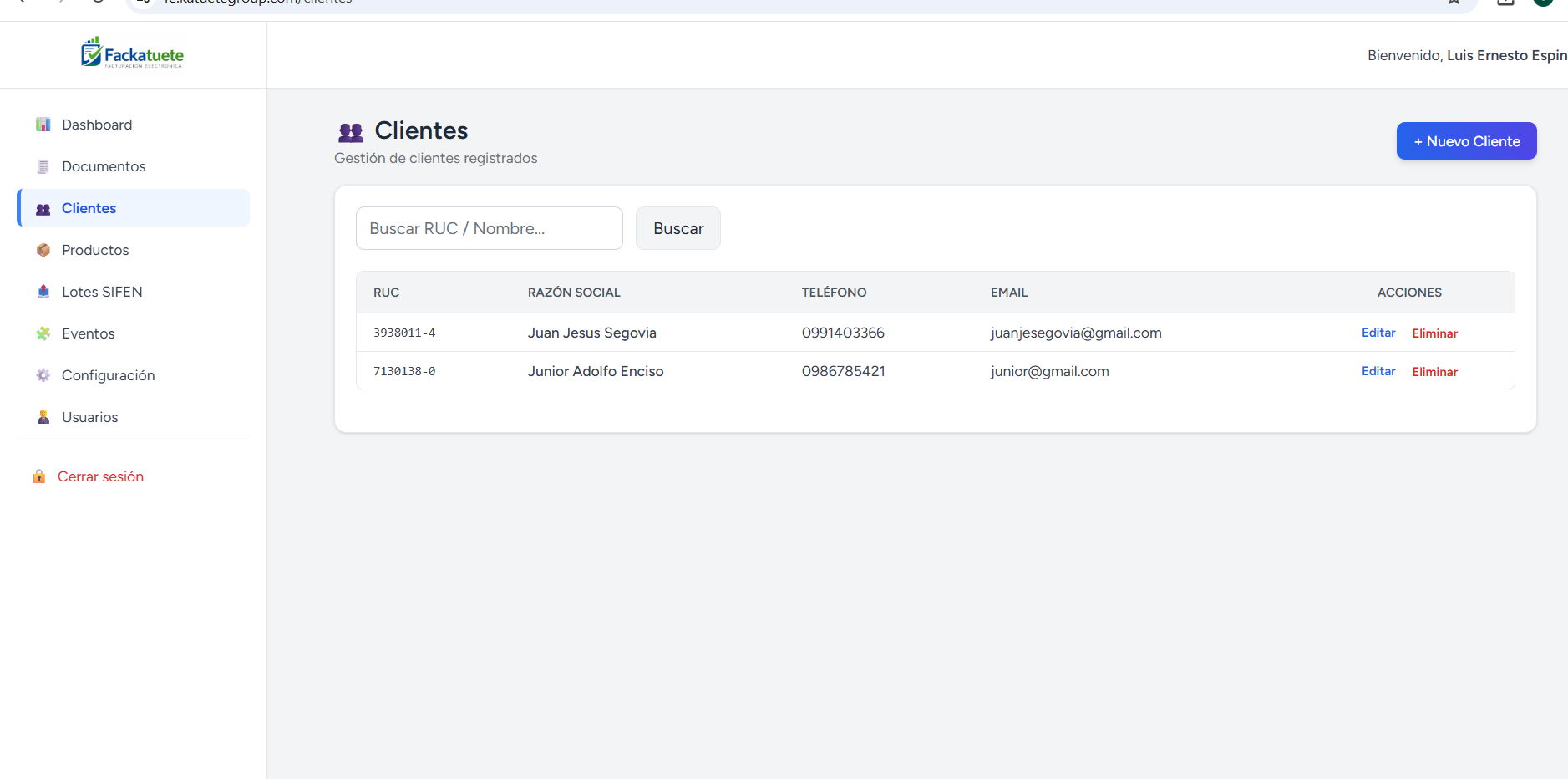1568x779 pixels.
Task: Click the lock icon beside Cerrar sesión
Action: [x=39, y=476]
